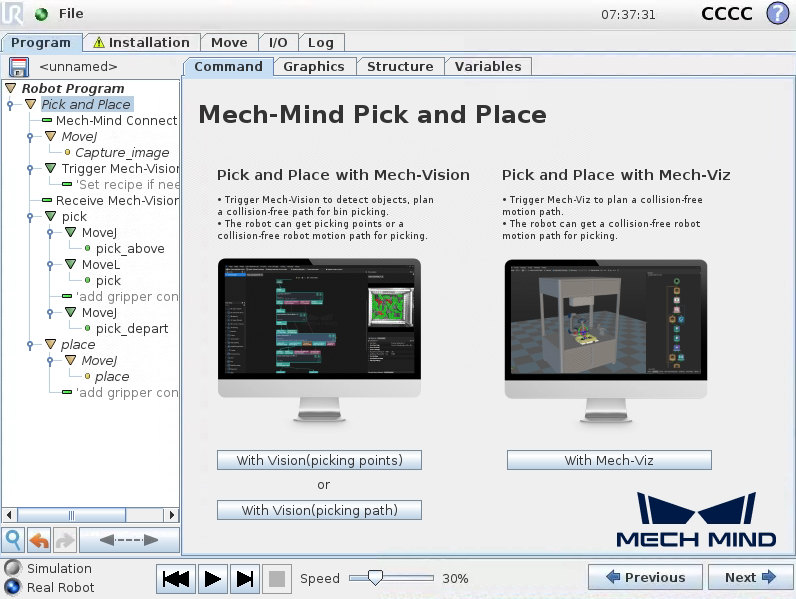
Task: Collapse the pick folder node
Action: [x=50, y=217]
